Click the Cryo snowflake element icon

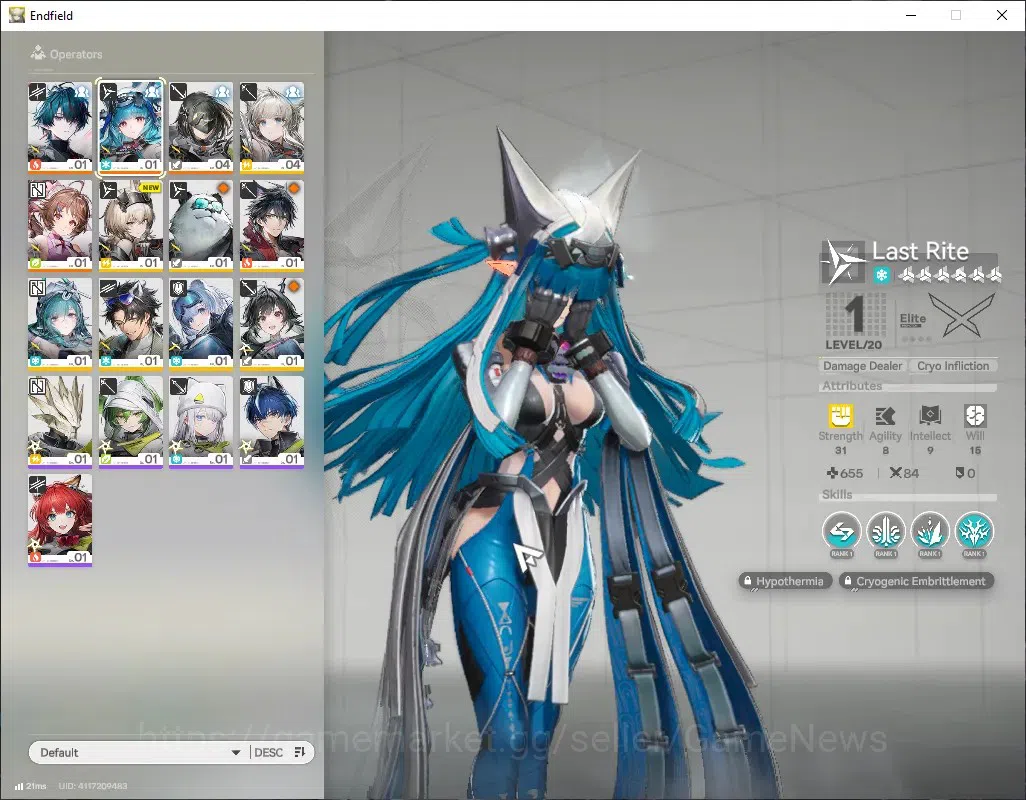(x=881, y=275)
